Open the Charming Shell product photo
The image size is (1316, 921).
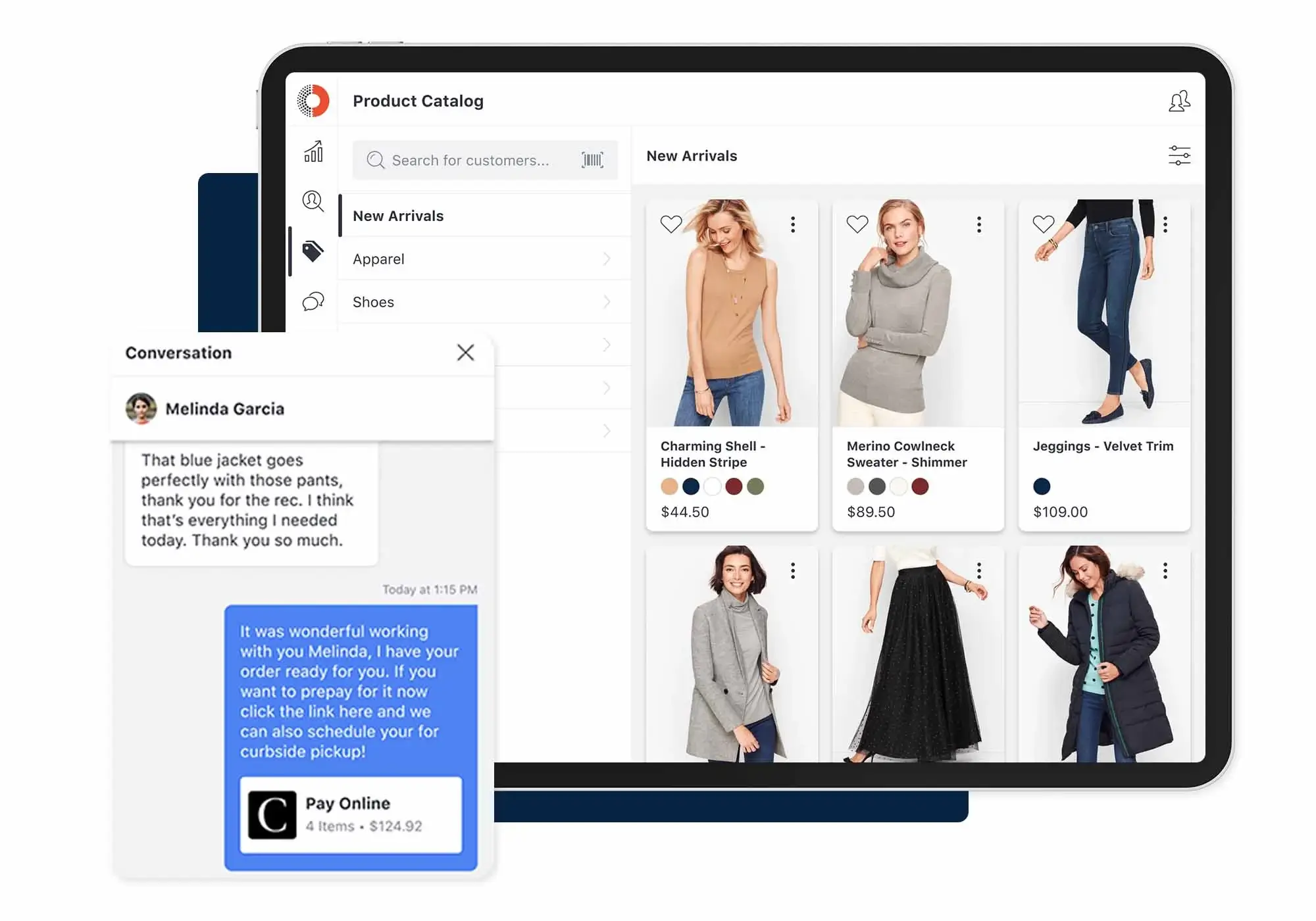[732, 313]
